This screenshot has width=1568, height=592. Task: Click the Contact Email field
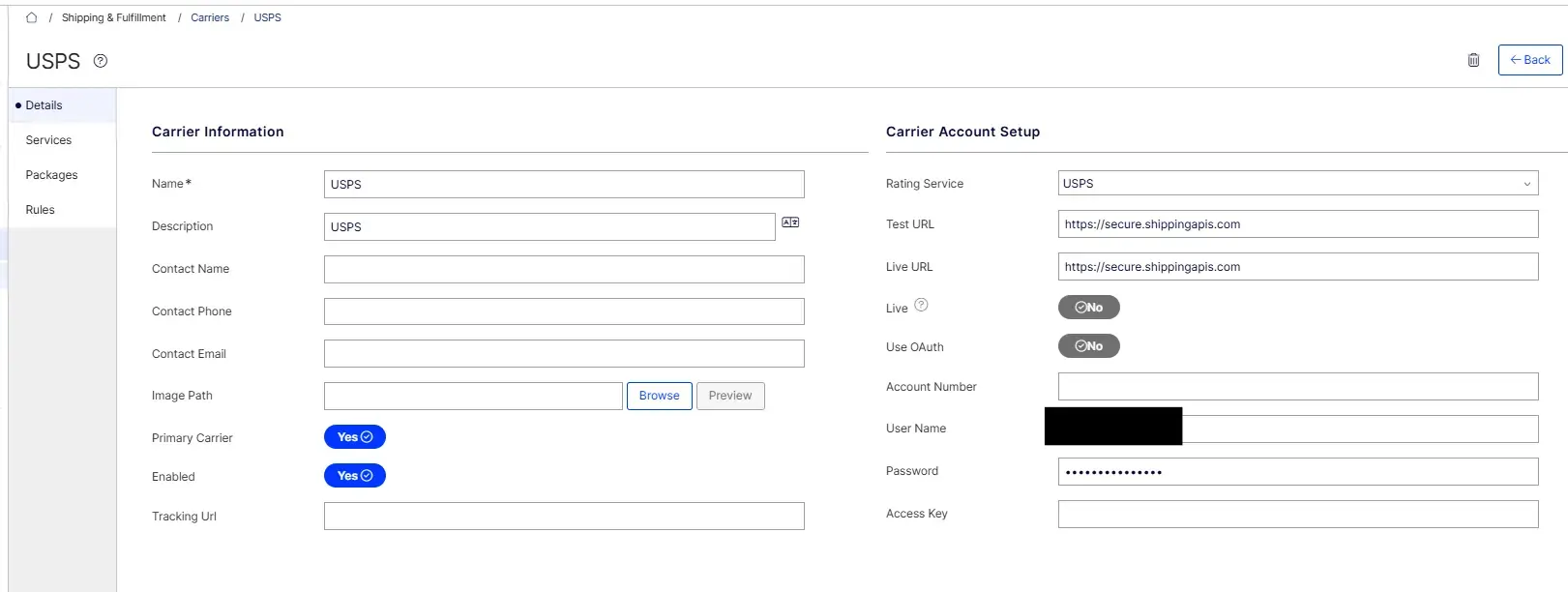click(564, 354)
